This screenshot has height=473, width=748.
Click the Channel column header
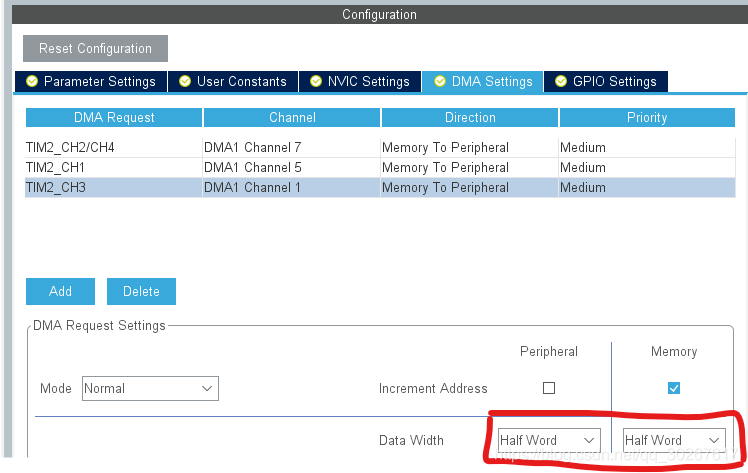pyautogui.click(x=292, y=118)
